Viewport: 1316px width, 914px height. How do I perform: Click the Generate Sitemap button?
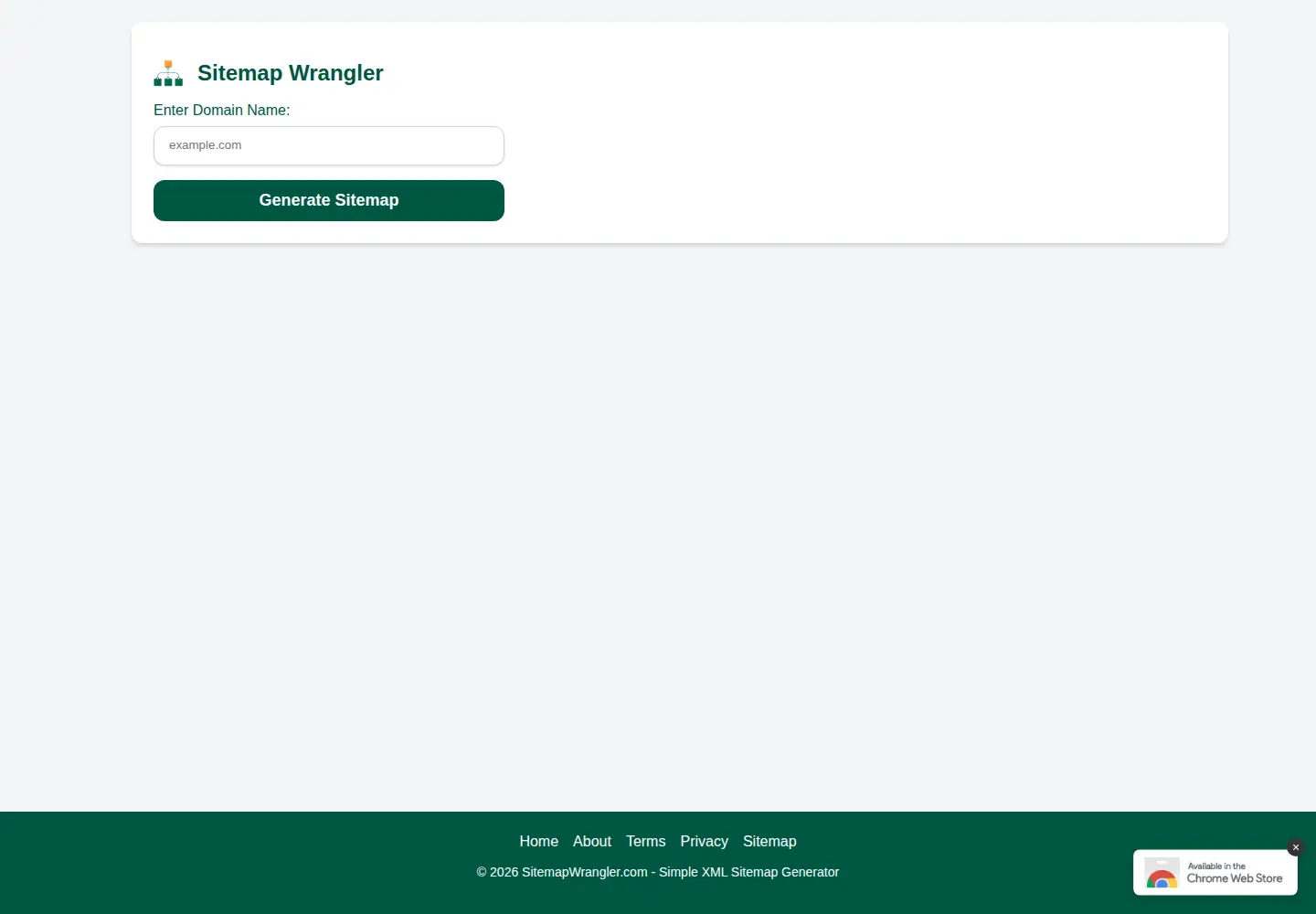(329, 200)
